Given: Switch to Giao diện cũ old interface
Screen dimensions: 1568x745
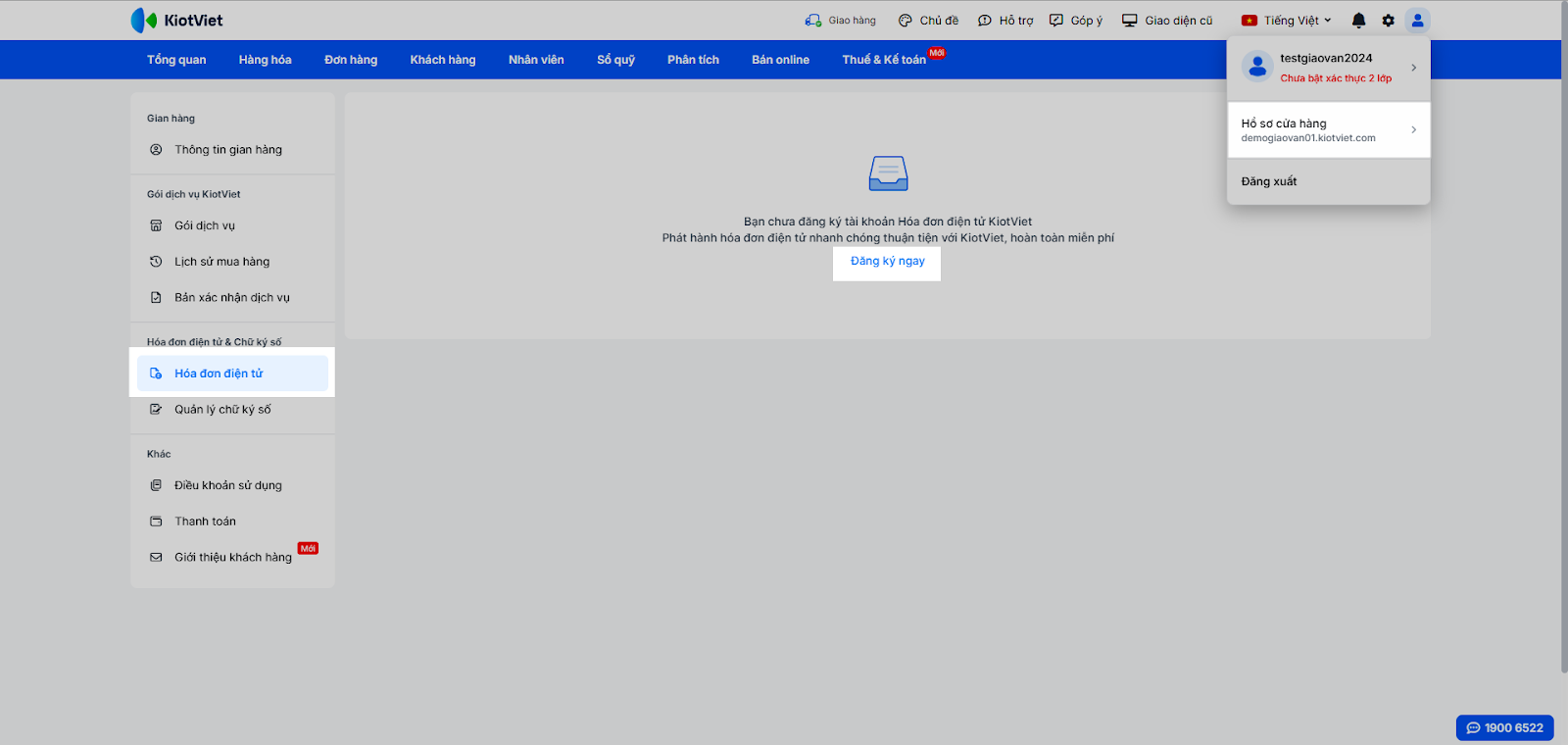Looking at the screenshot, I should (1179, 21).
